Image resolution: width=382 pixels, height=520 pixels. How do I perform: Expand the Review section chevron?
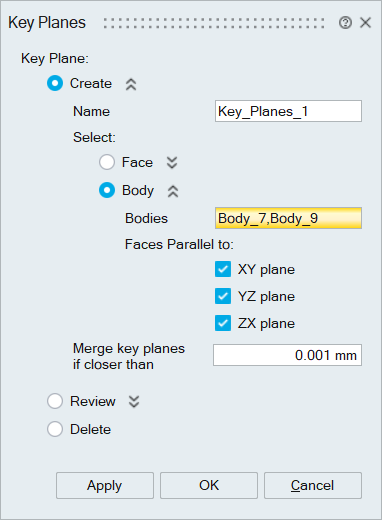click(134, 402)
